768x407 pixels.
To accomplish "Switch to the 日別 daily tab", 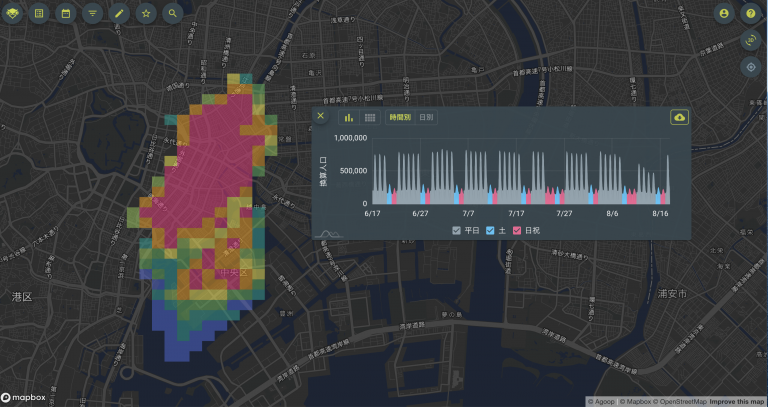I will point(426,117).
